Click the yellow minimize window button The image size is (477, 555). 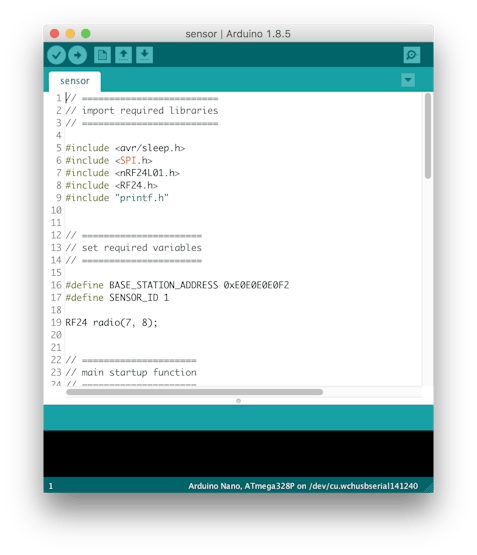click(70, 34)
